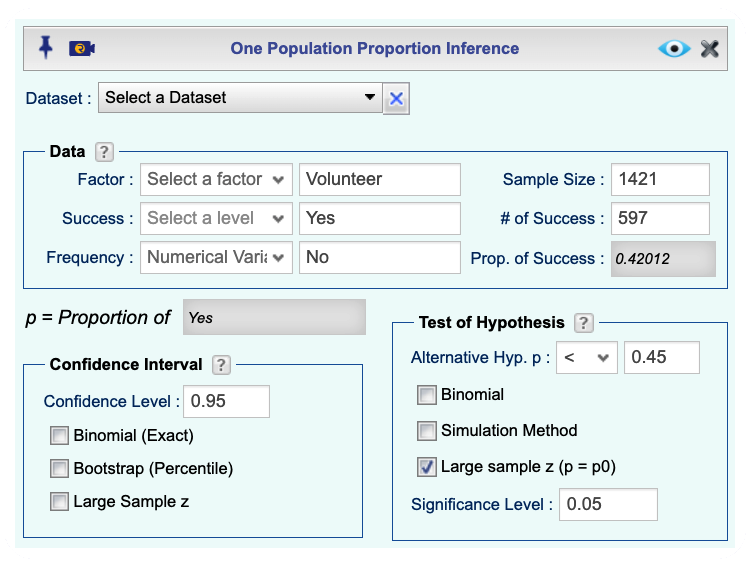Check the Simulation Method option
The image size is (751, 563).
click(426, 431)
